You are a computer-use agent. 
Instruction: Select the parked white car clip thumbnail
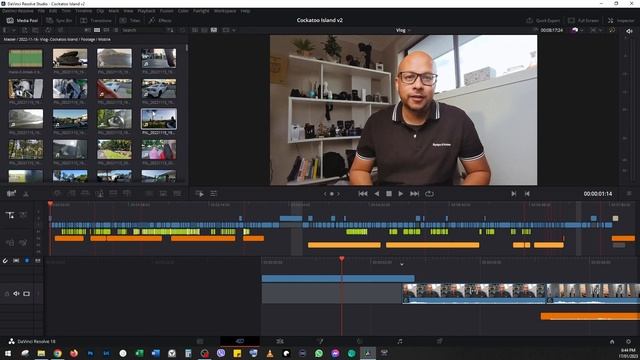pos(159,89)
